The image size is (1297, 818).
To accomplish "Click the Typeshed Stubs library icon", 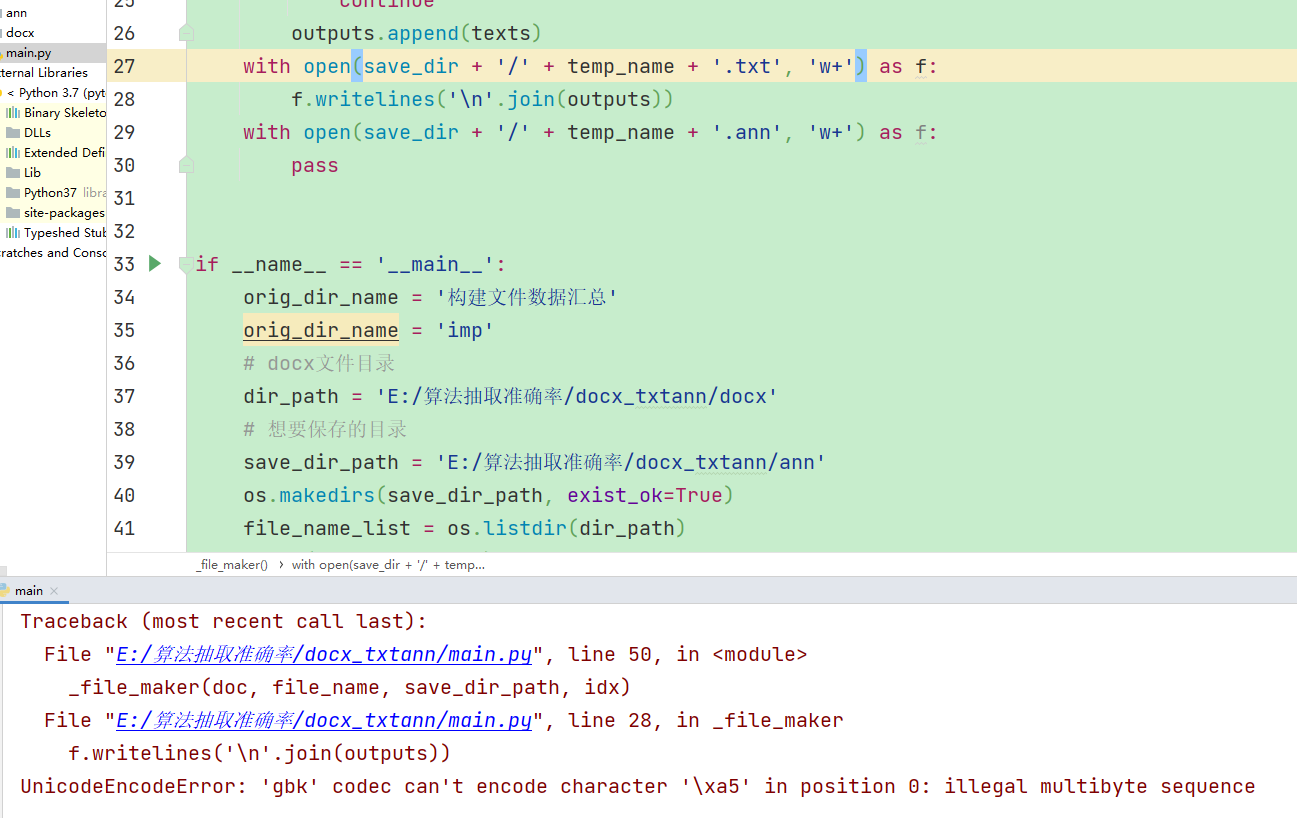I will (x=11, y=232).
